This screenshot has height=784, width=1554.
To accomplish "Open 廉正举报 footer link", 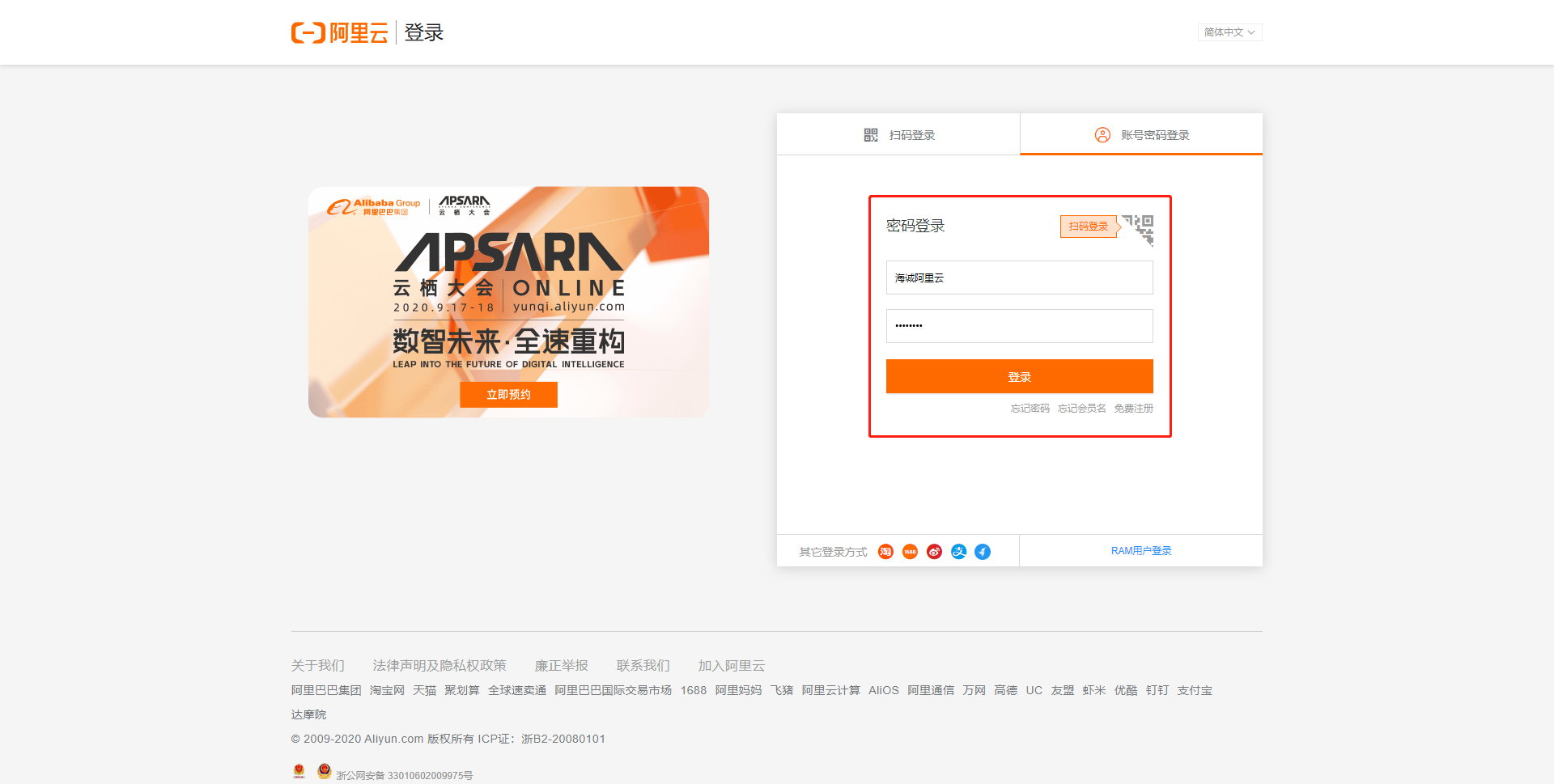I will 561,665.
